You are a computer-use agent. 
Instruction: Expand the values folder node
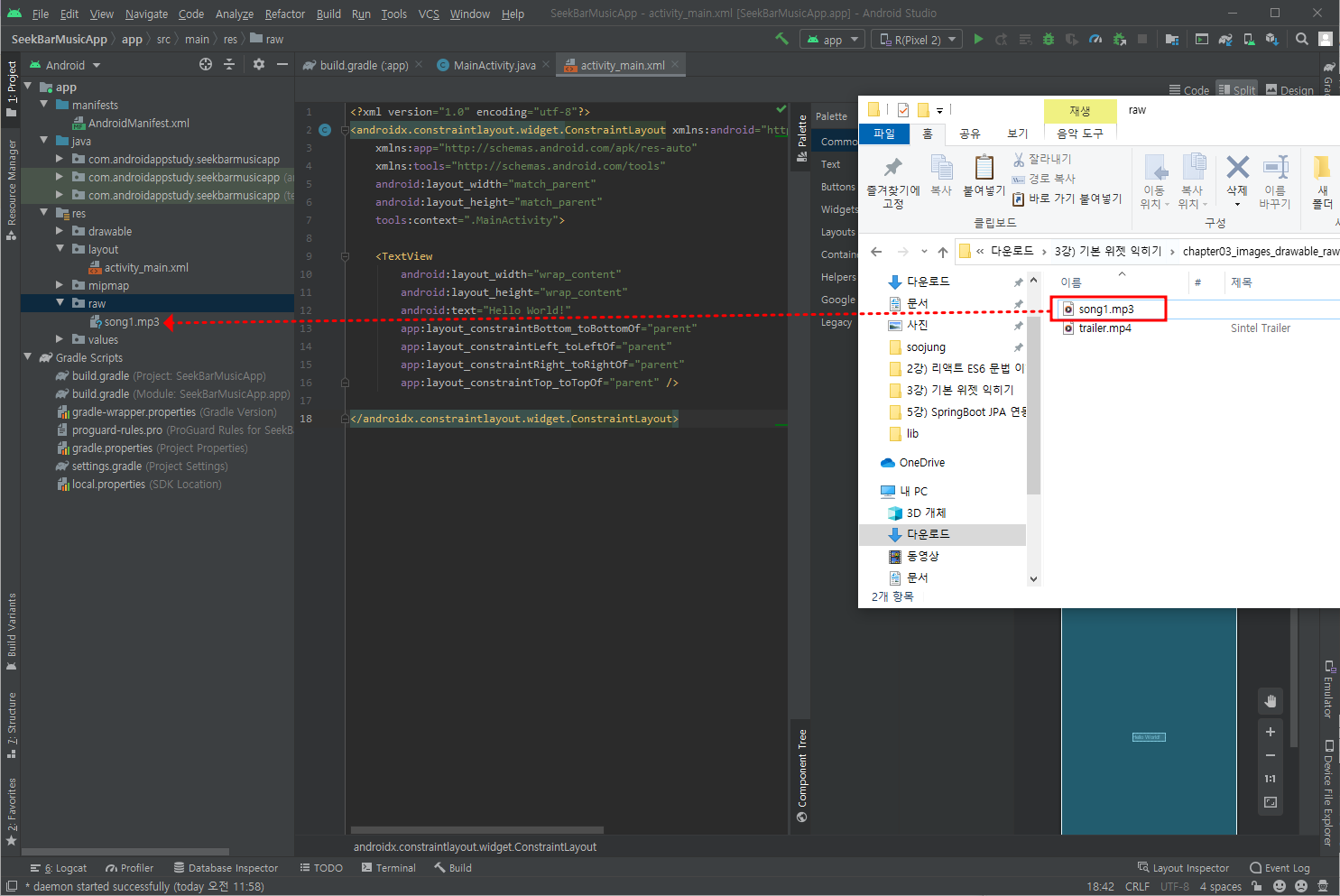click(x=60, y=339)
